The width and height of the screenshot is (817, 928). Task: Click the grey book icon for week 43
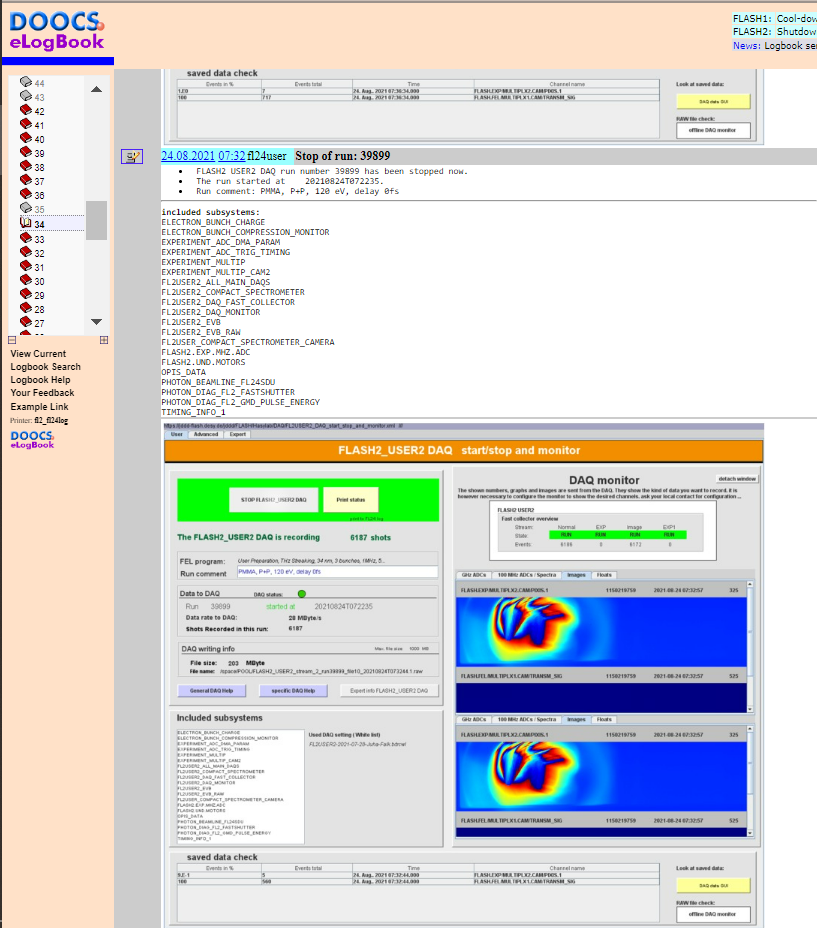click(x=24, y=96)
